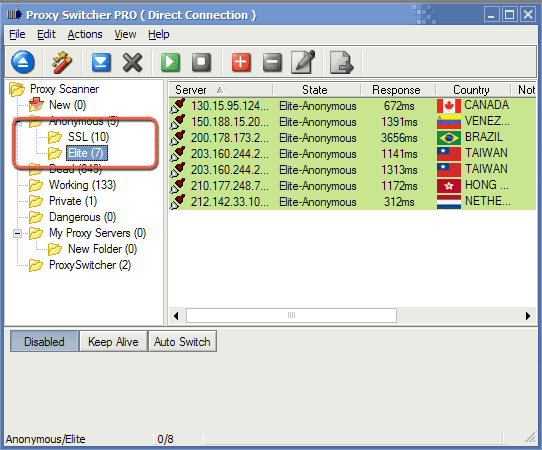Start proxy test with green play icon
The height and width of the screenshot is (450, 542).
click(170, 63)
